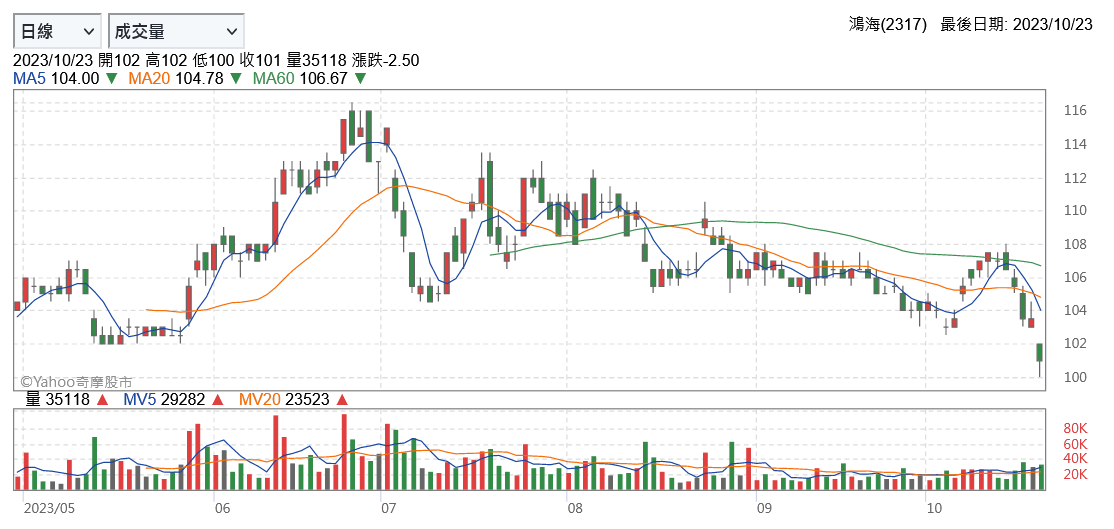Click the orange MA20 label in legend
Viewport: 1114px width, 529px height.
click(148, 79)
